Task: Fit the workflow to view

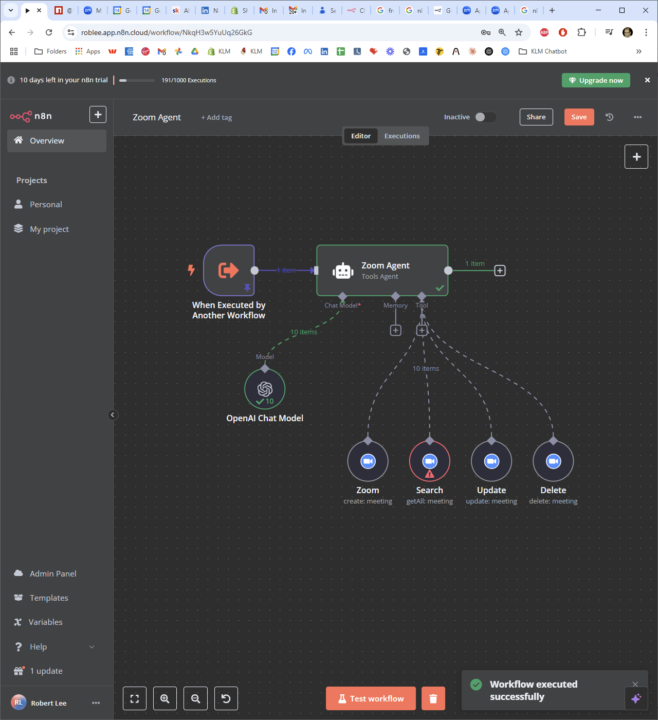Action: (x=135, y=698)
